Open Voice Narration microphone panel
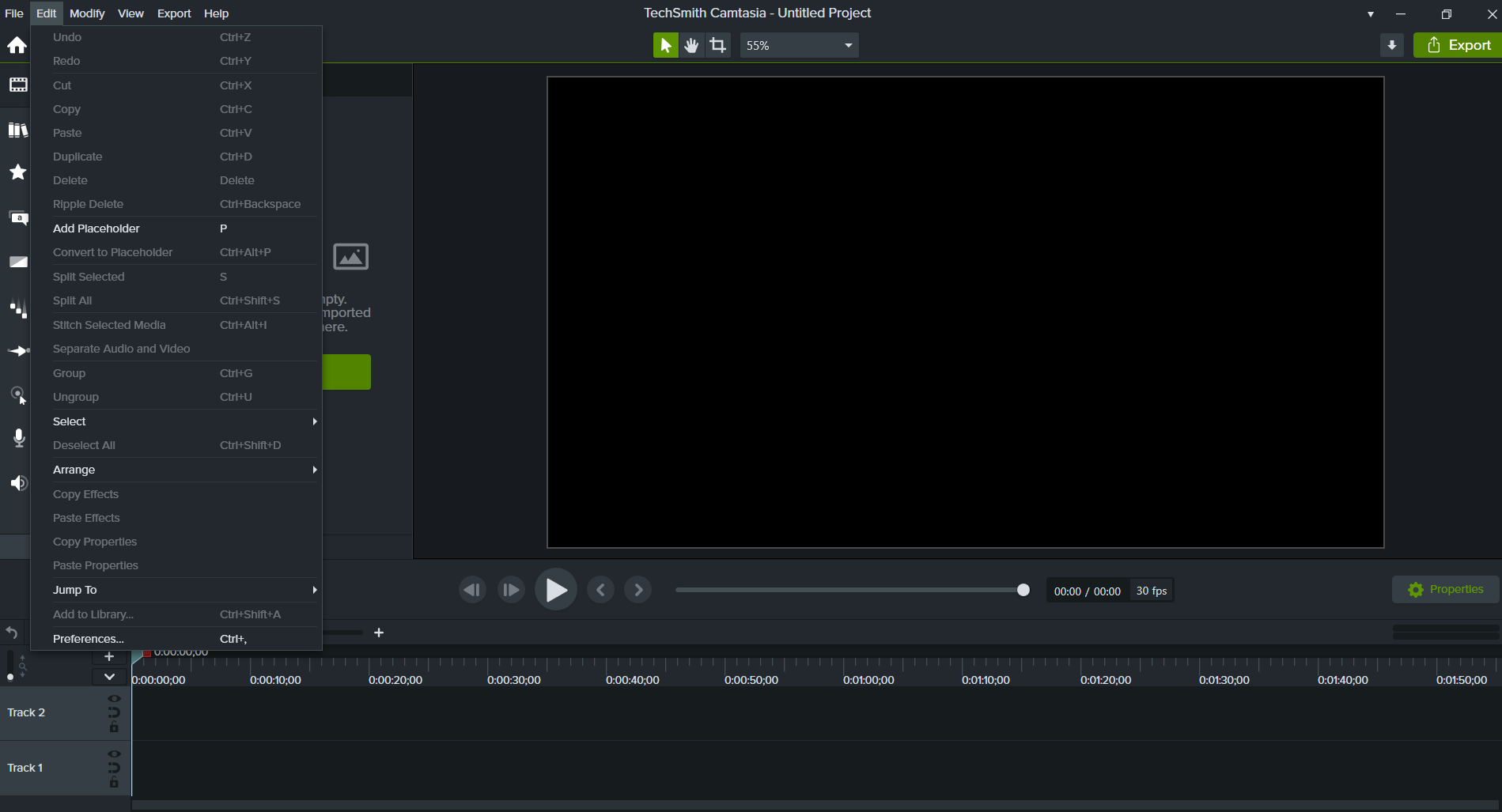The height and width of the screenshot is (812, 1502). pyautogui.click(x=19, y=438)
